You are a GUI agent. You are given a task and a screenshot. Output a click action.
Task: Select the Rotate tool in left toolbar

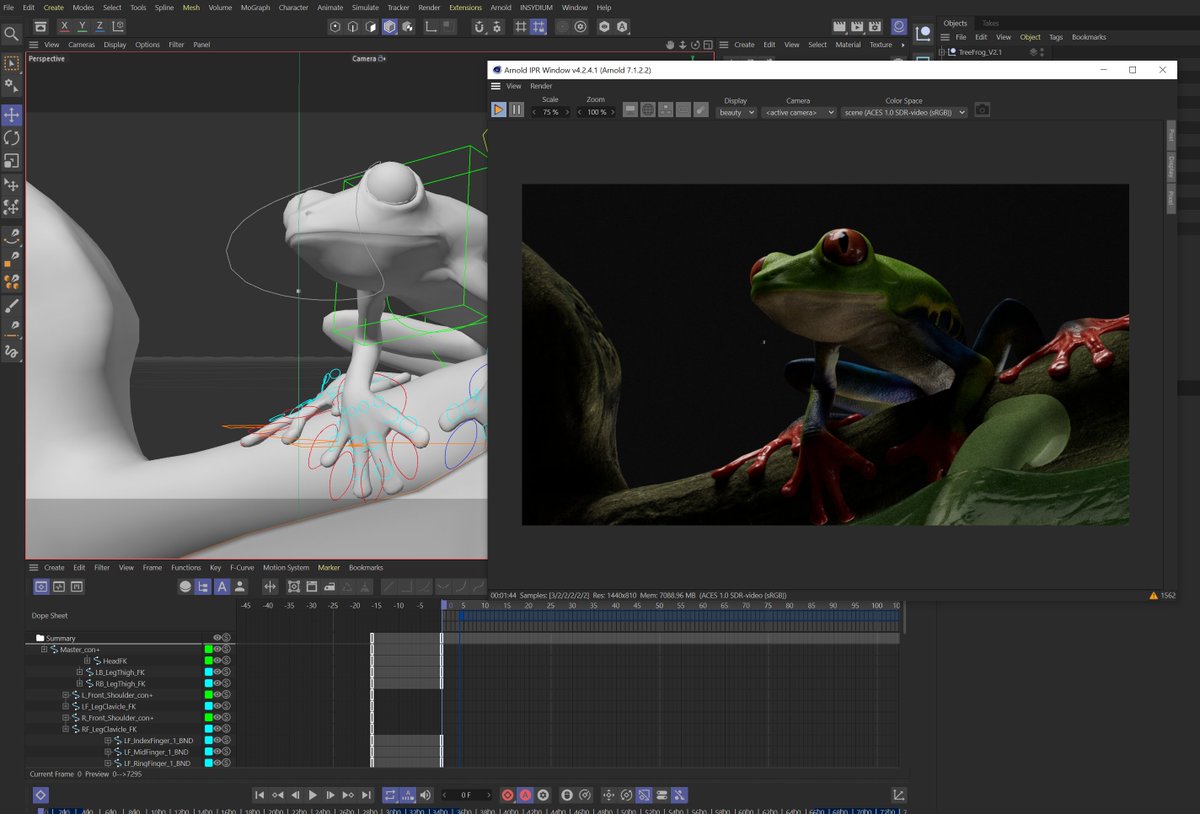[x=12, y=138]
